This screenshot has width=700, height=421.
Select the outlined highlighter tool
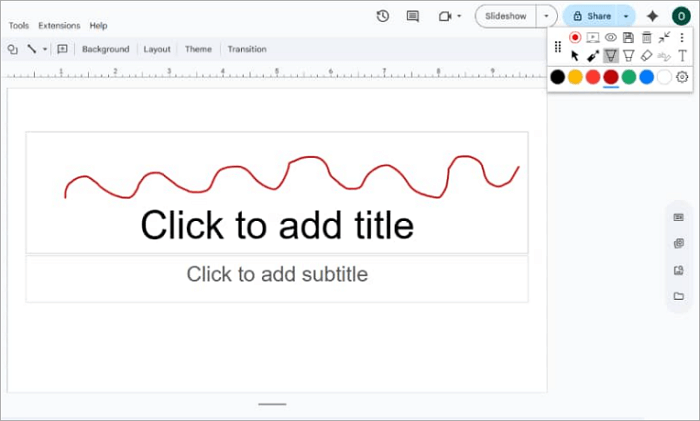click(x=629, y=56)
